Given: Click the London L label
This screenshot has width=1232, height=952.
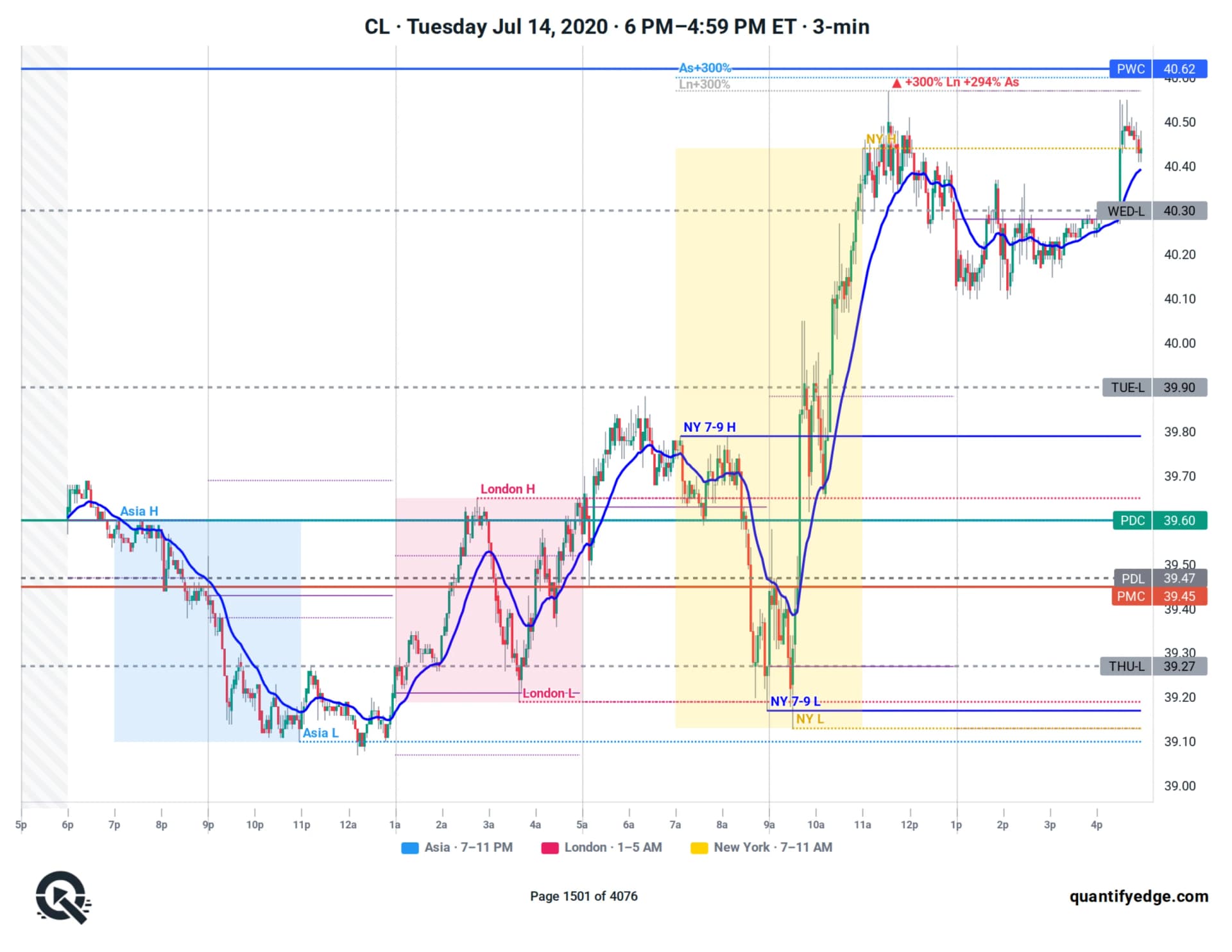Looking at the screenshot, I should click(549, 693).
